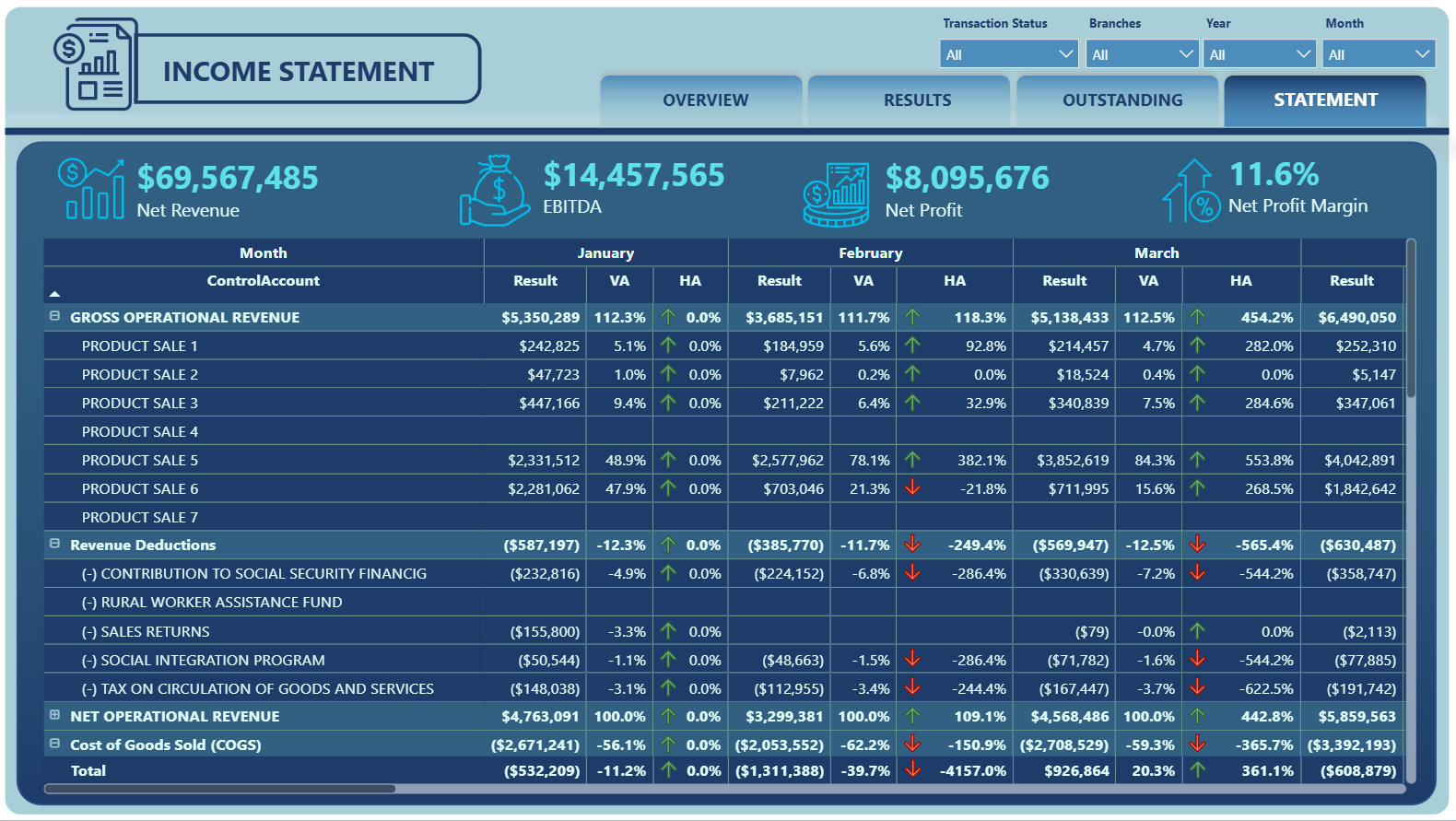Switch to the Overview tab
Viewport: 1456px width, 821px height.
tap(705, 100)
